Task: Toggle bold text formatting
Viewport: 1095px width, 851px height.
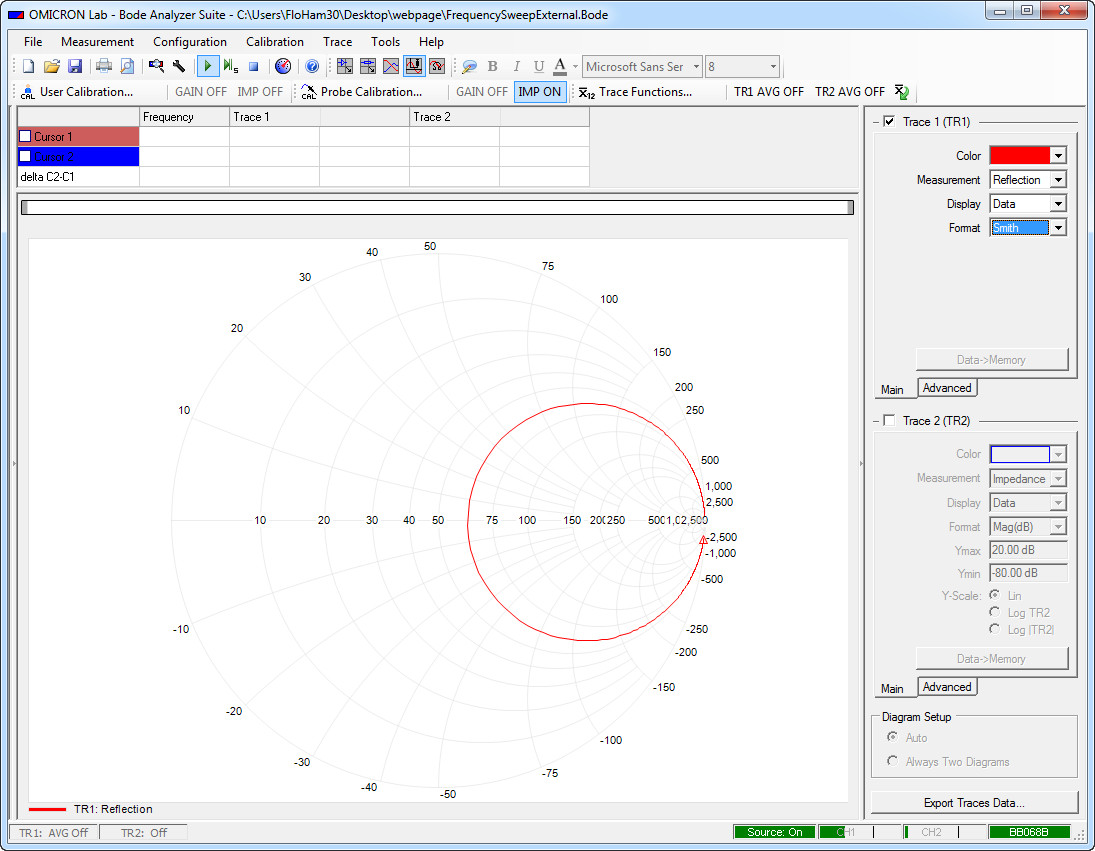Action: (x=492, y=66)
